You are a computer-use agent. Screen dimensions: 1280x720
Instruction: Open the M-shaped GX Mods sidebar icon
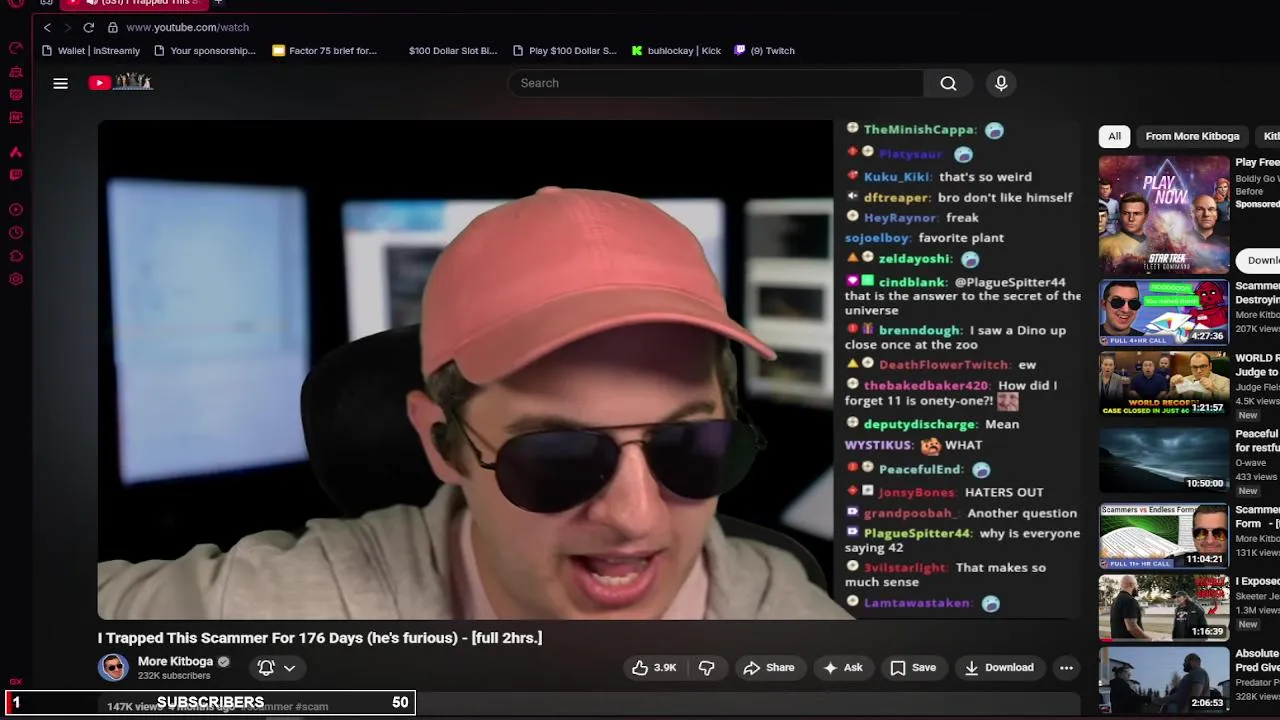pyautogui.click(x=16, y=118)
